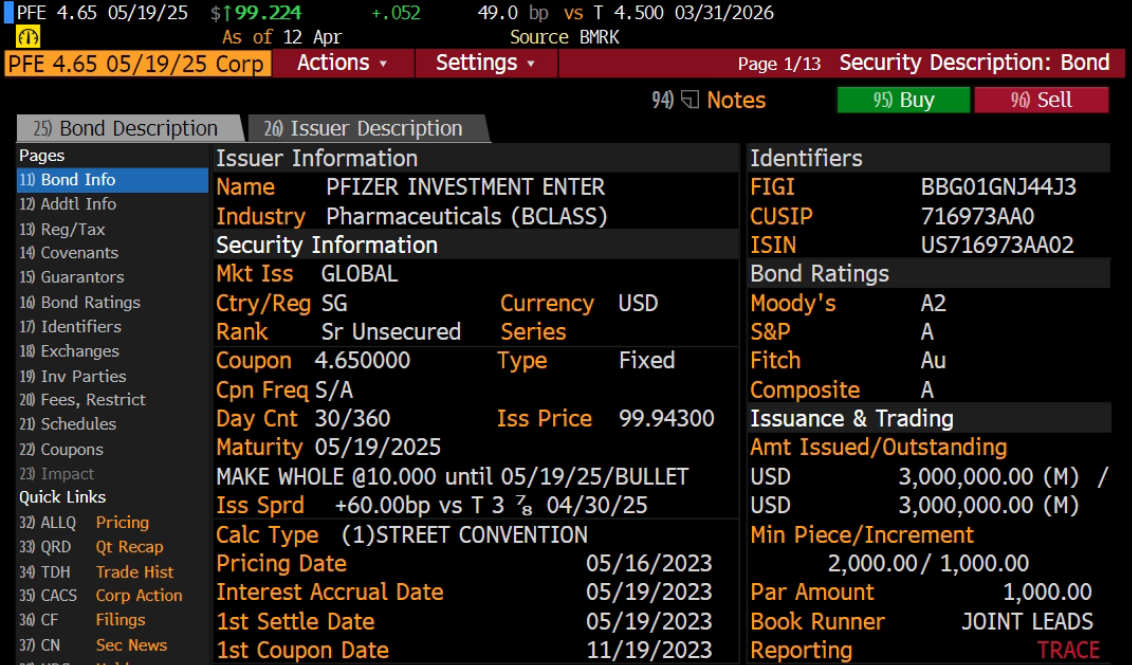Click the TRACE reporting value
This screenshot has height=665, width=1132.
pyautogui.click(x=1068, y=651)
